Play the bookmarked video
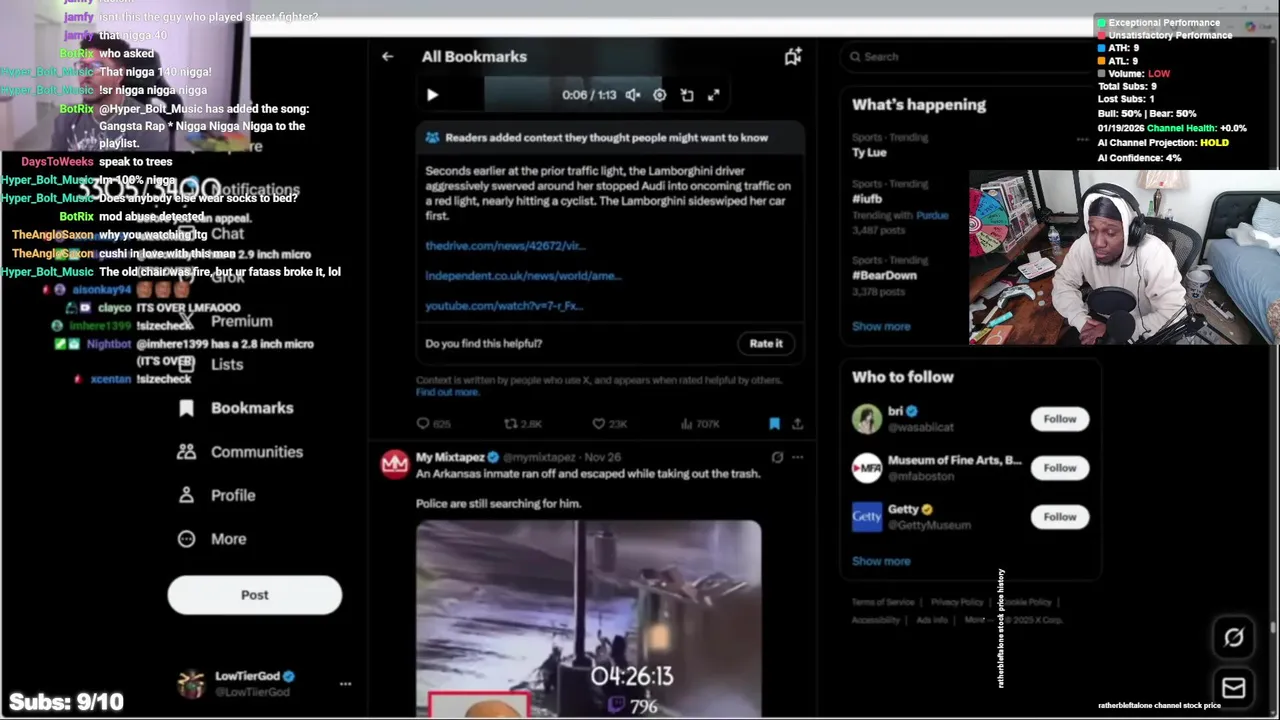The image size is (1280, 720). tap(432, 95)
